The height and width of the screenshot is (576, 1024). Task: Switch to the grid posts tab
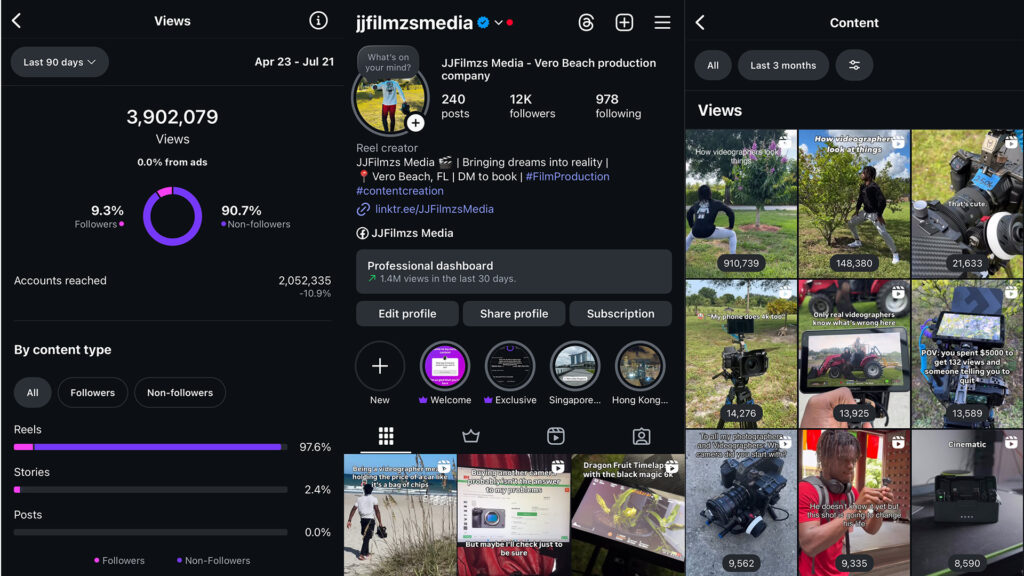click(x=386, y=436)
